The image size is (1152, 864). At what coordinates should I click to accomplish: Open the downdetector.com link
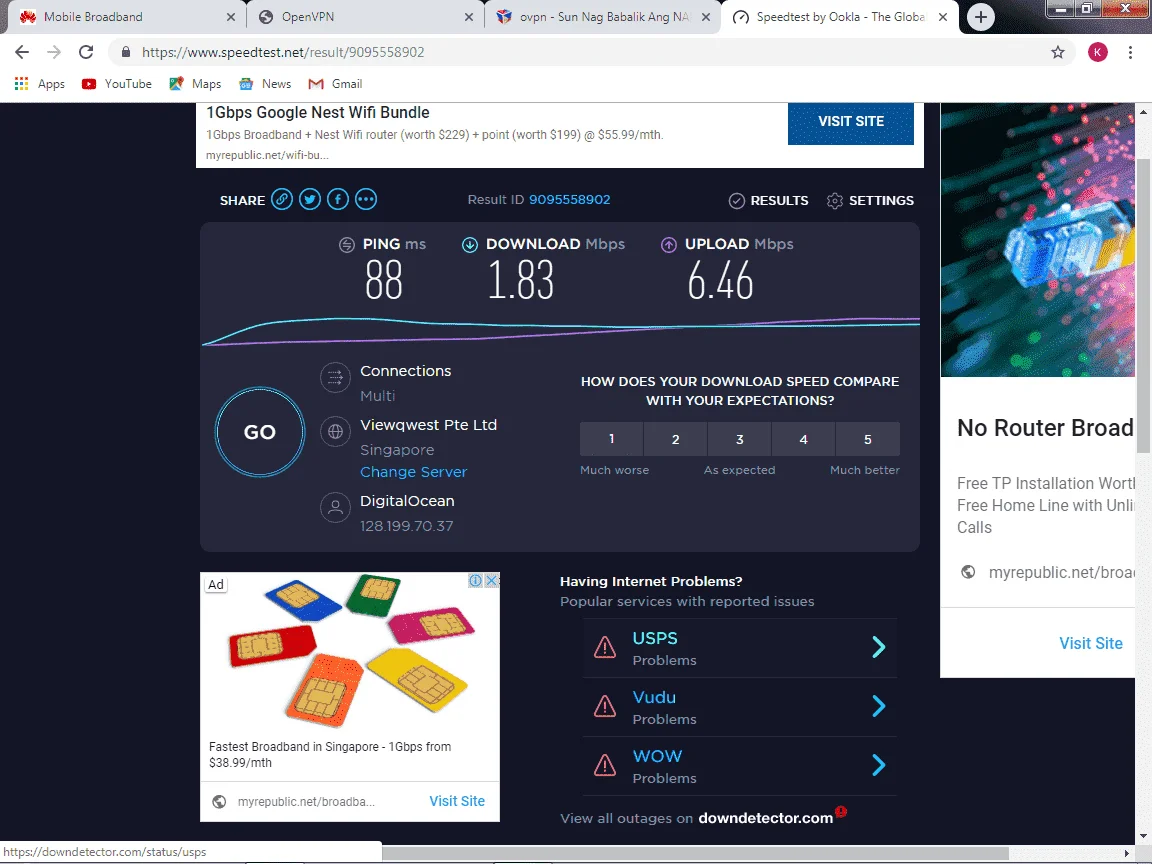pyautogui.click(x=766, y=818)
